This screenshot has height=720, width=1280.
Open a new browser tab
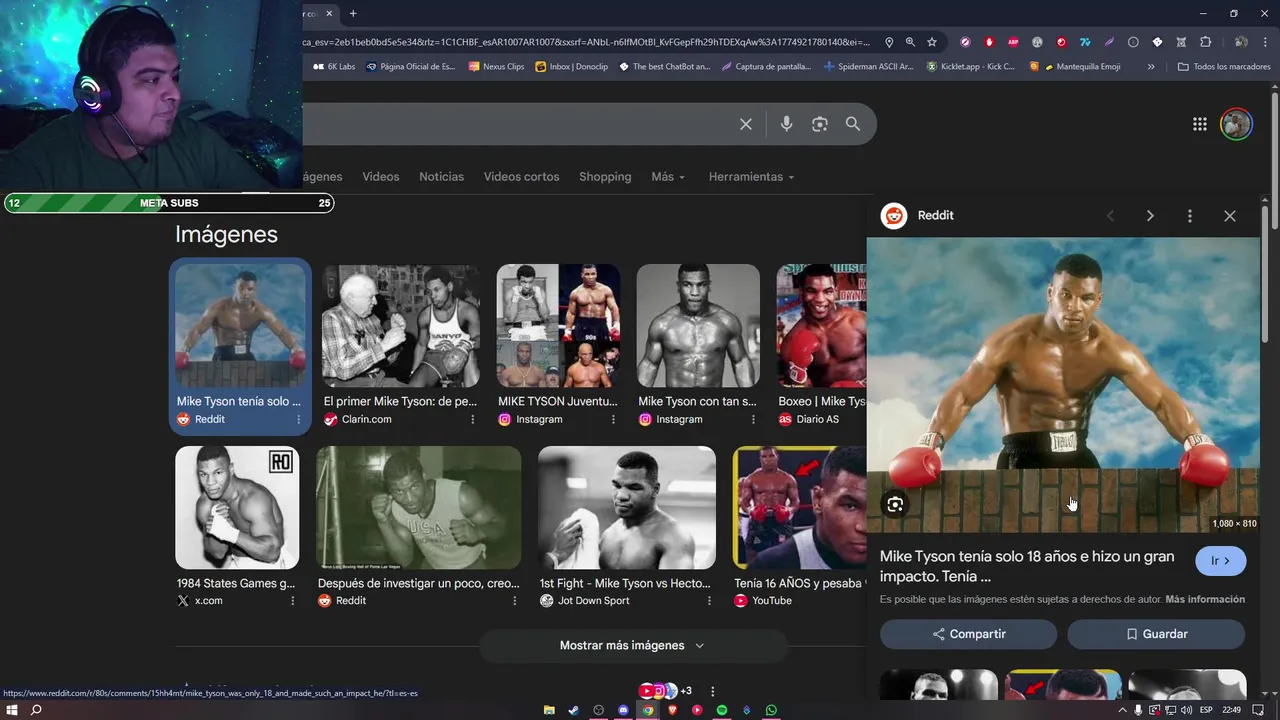[353, 13]
